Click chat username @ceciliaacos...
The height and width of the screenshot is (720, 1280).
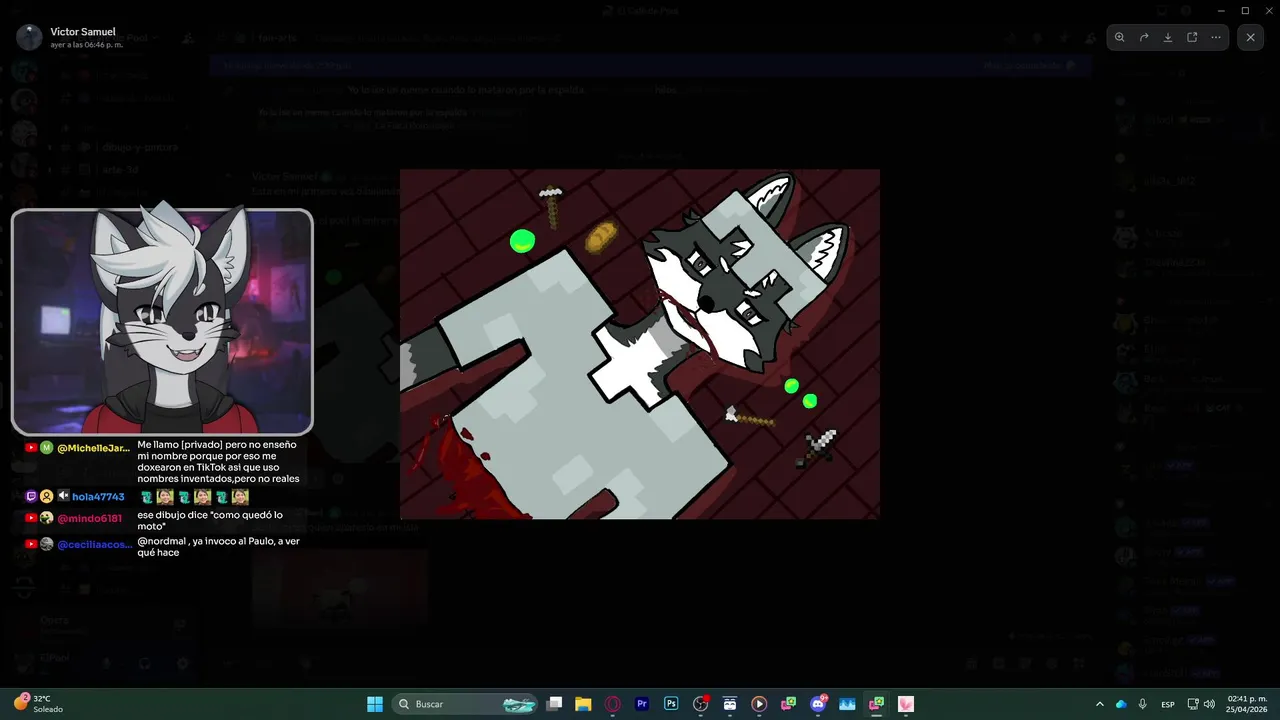[94, 545]
